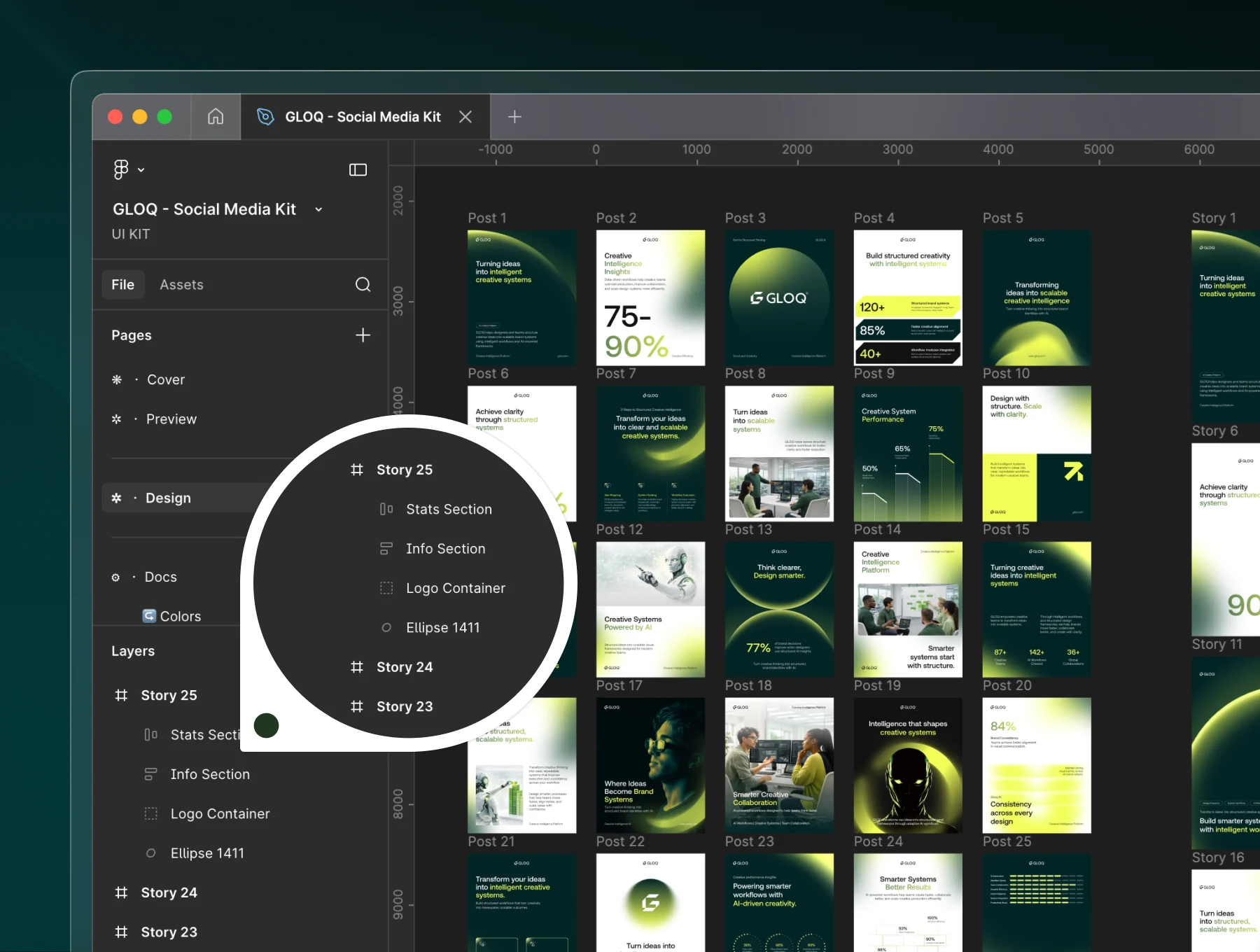Select the Design page

click(168, 498)
